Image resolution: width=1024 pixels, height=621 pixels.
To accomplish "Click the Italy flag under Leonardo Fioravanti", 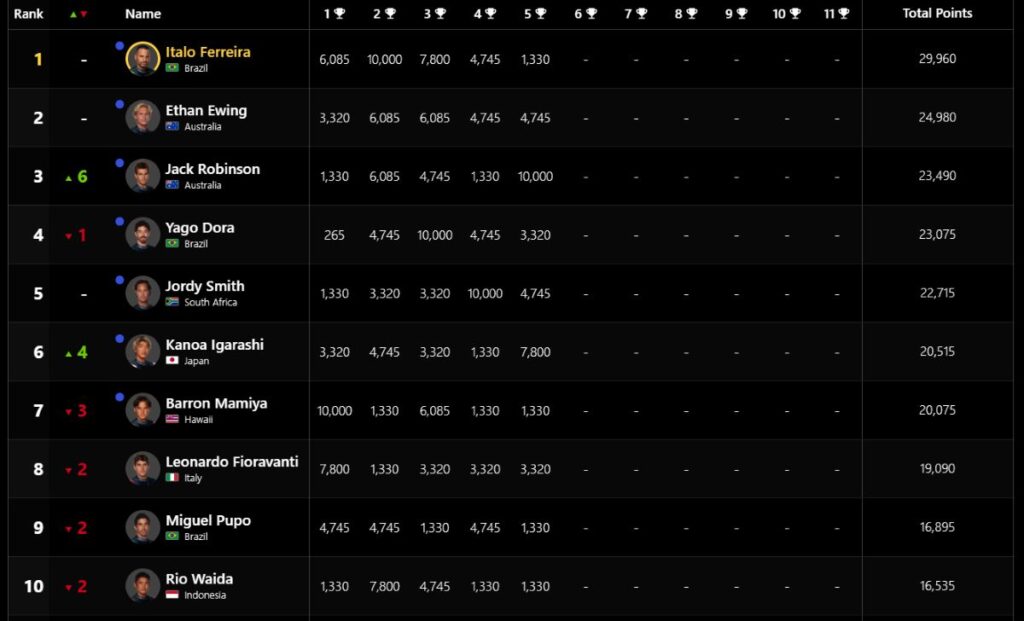I will 172,478.
